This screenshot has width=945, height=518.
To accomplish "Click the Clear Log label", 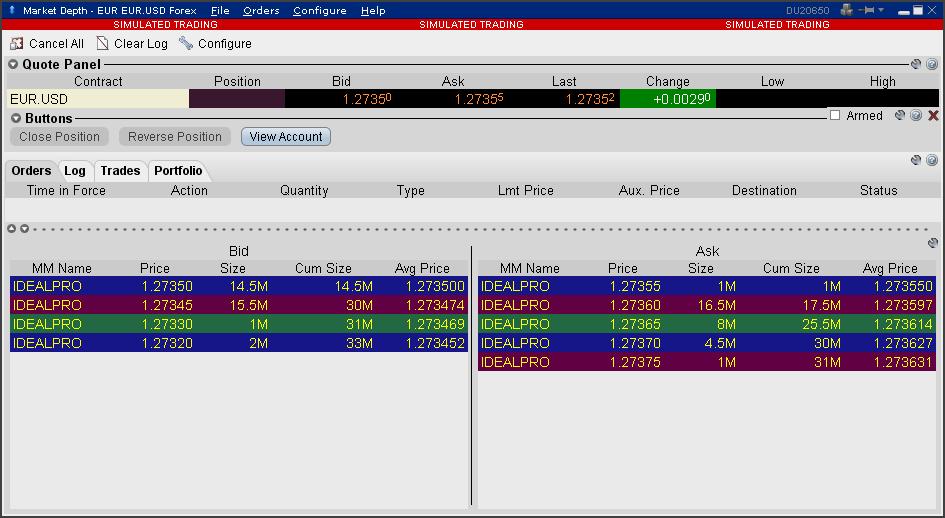I will point(141,43).
